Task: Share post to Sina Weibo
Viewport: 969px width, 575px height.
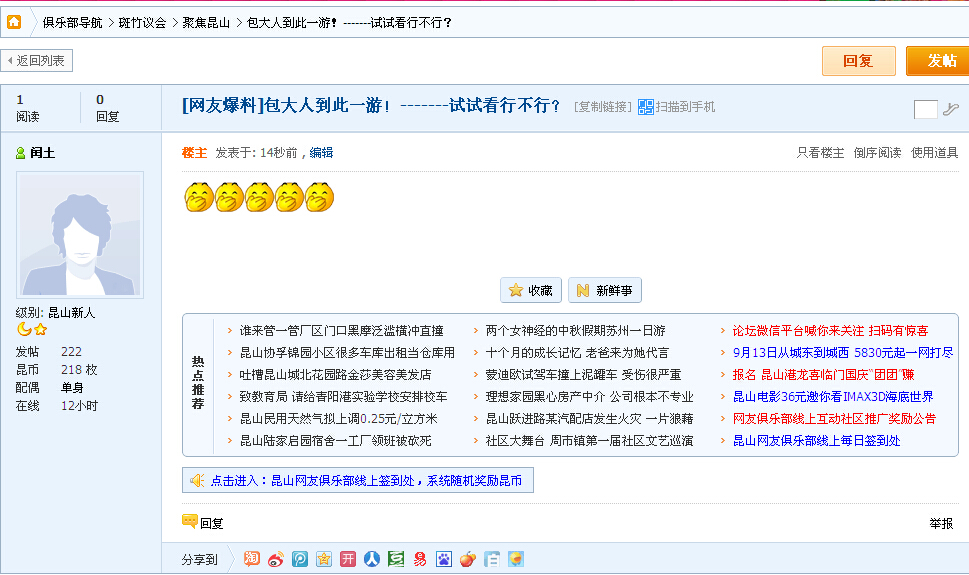Action: tap(276, 559)
